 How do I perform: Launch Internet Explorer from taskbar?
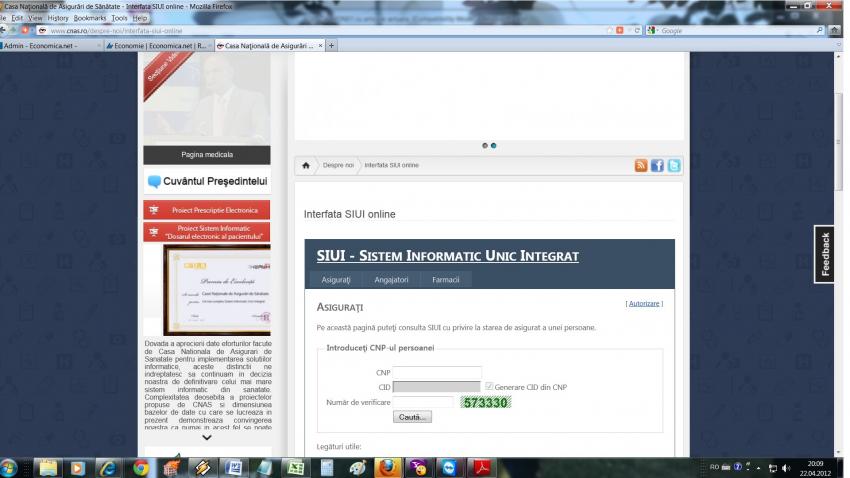point(108,468)
